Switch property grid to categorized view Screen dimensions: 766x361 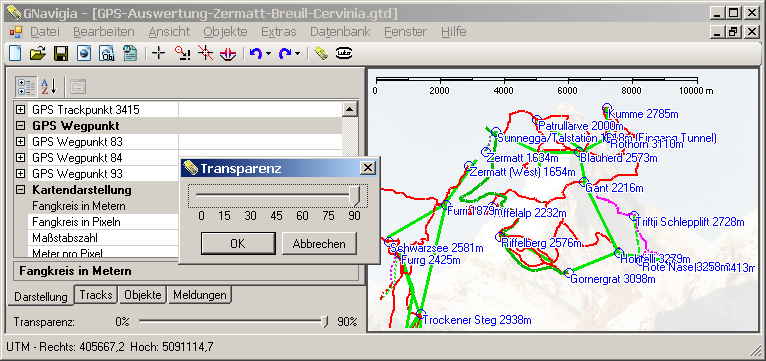click(25, 86)
